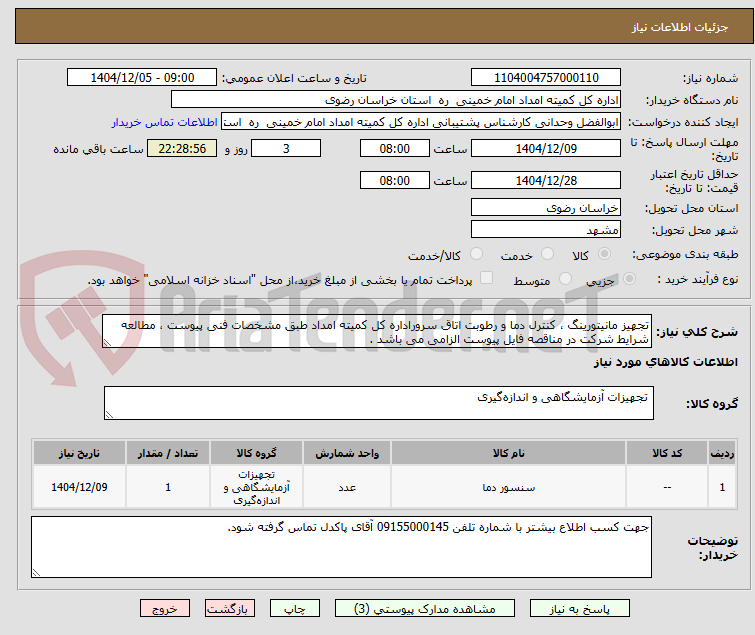The image size is (755, 635).
Task: Click the 'واحد شمارش' column header
Action: coord(347,453)
